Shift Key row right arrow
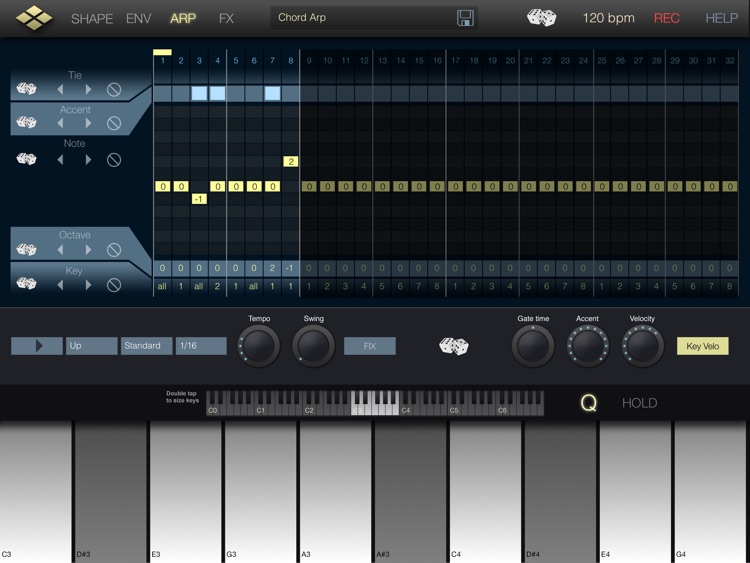Image resolution: width=750 pixels, height=563 pixels. 88,285
